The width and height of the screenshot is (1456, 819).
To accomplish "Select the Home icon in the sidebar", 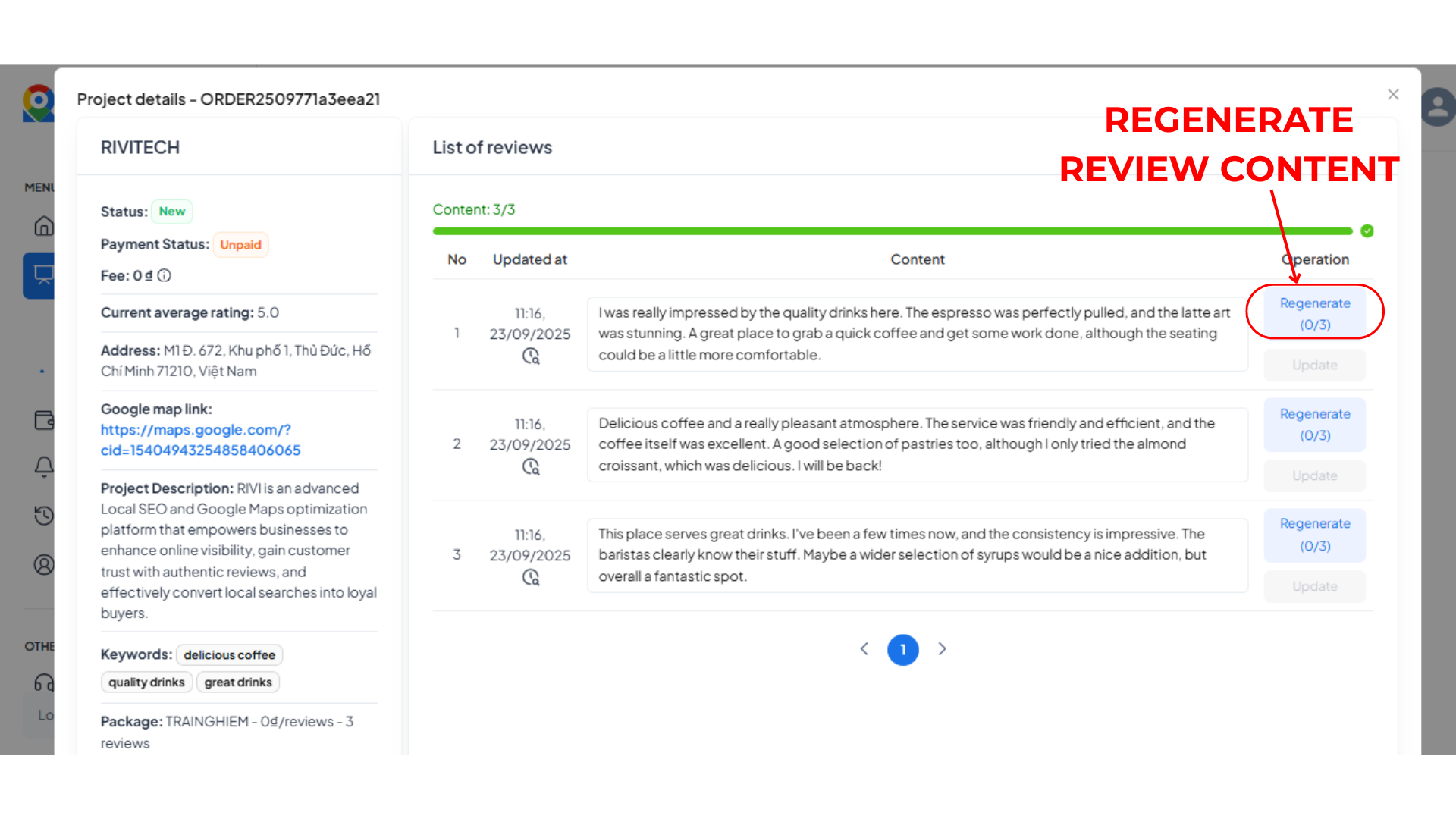I will pyautogui.click(x=44, y=225).
